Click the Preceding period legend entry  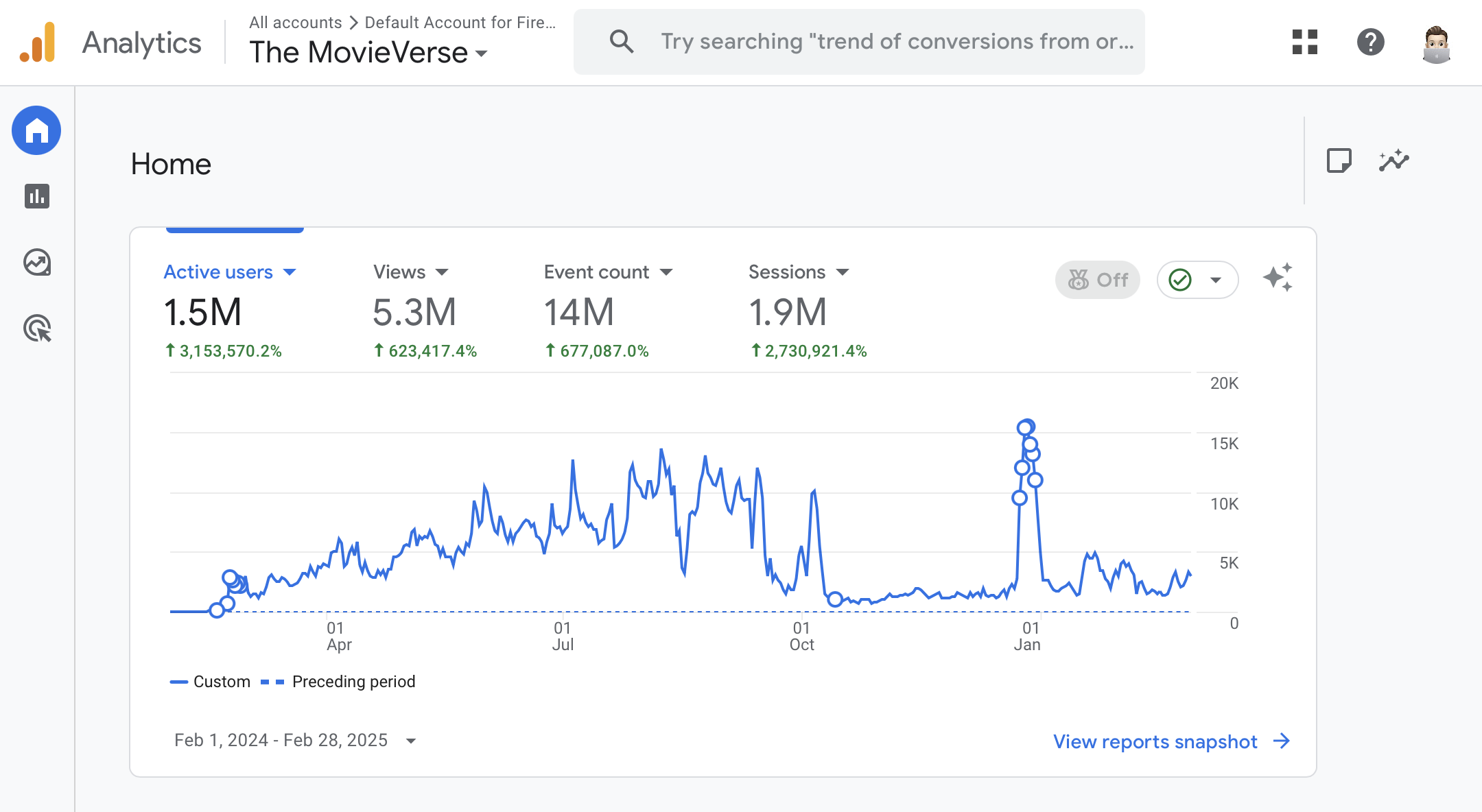[x=338, y=682]
